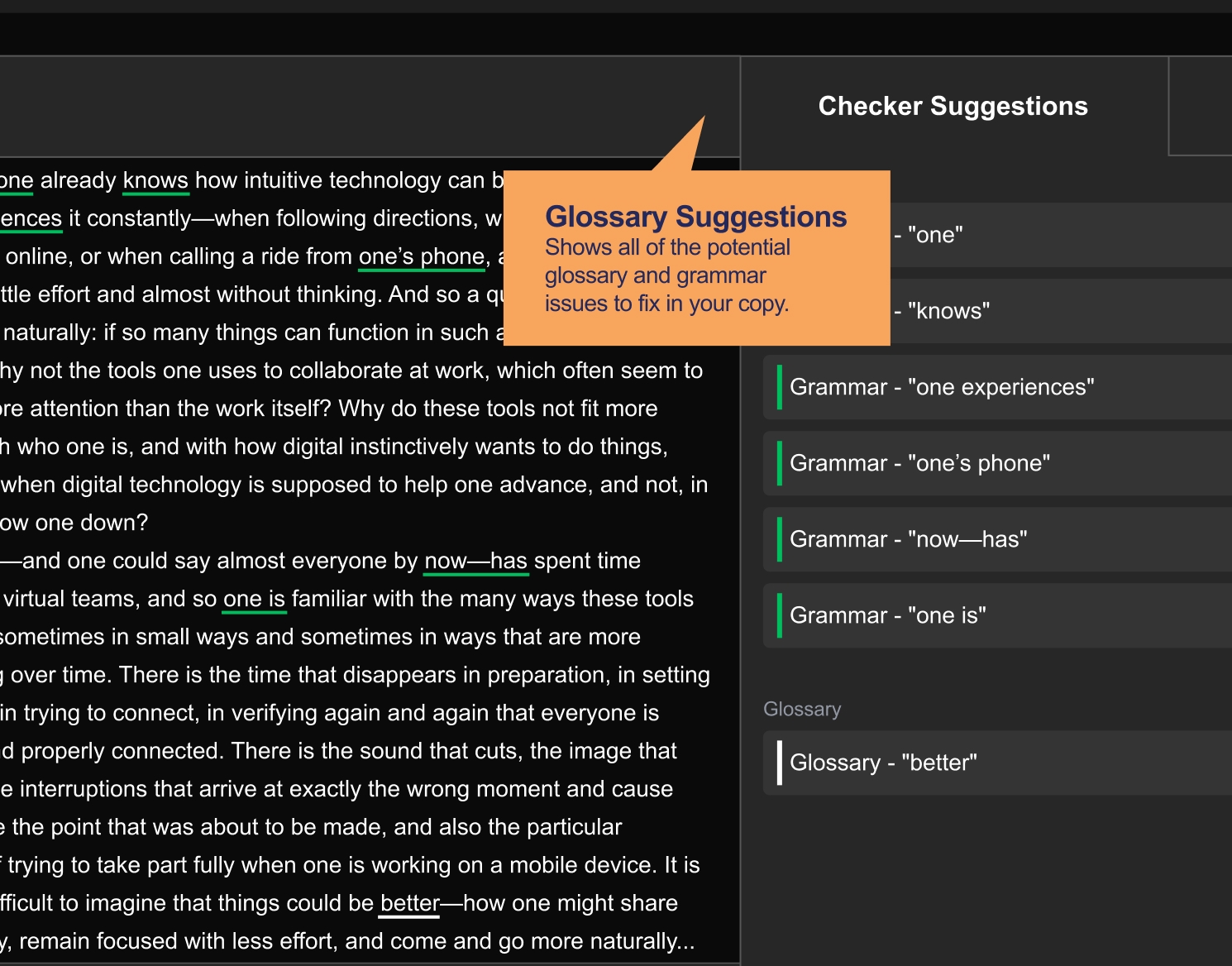Click the white-underlined word "better" in text
The height and width of the screenshot is (966, 1232).
click(x=410, y=903)
